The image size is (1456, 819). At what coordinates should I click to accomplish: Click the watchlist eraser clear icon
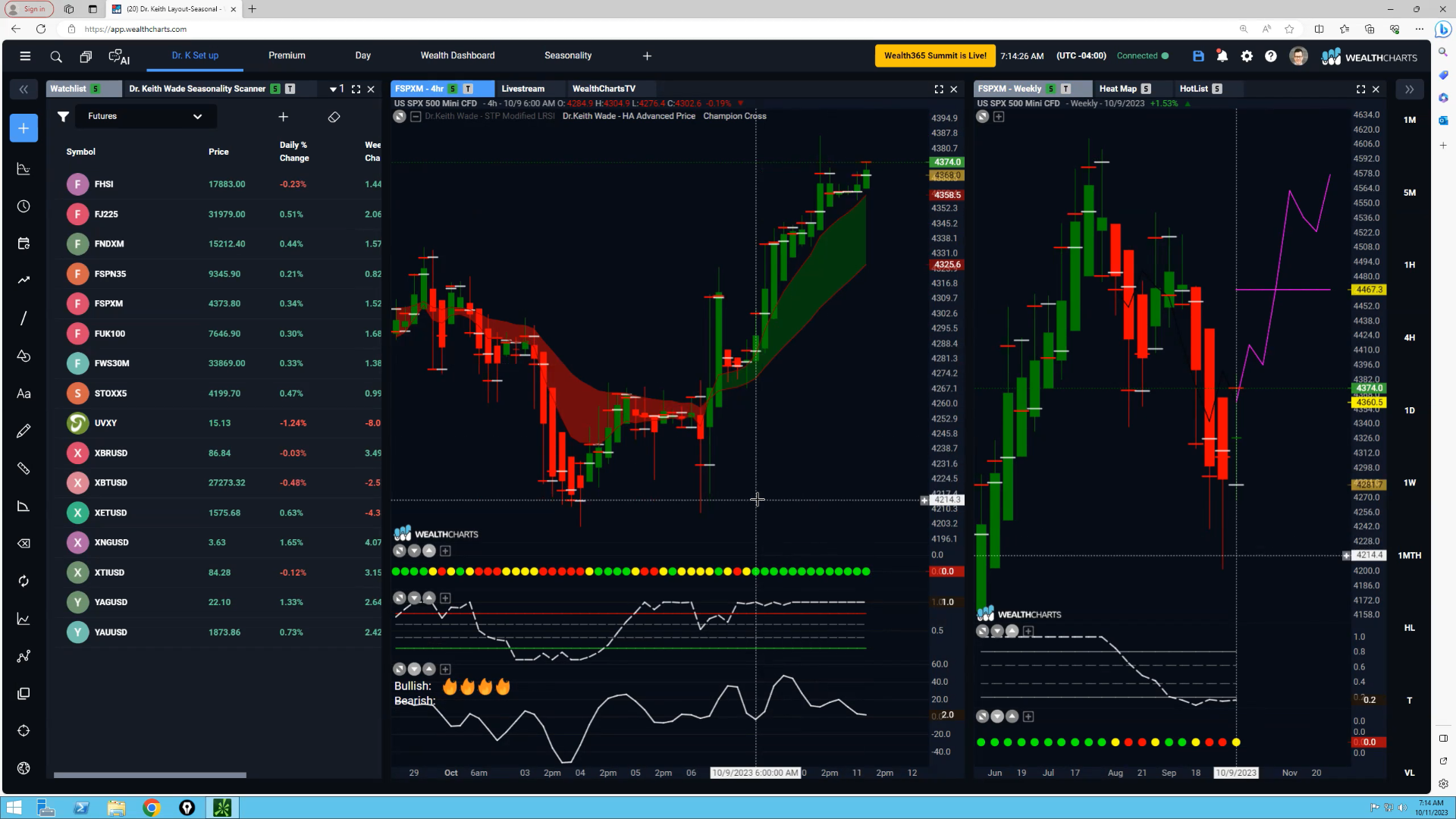click(334, 117)
